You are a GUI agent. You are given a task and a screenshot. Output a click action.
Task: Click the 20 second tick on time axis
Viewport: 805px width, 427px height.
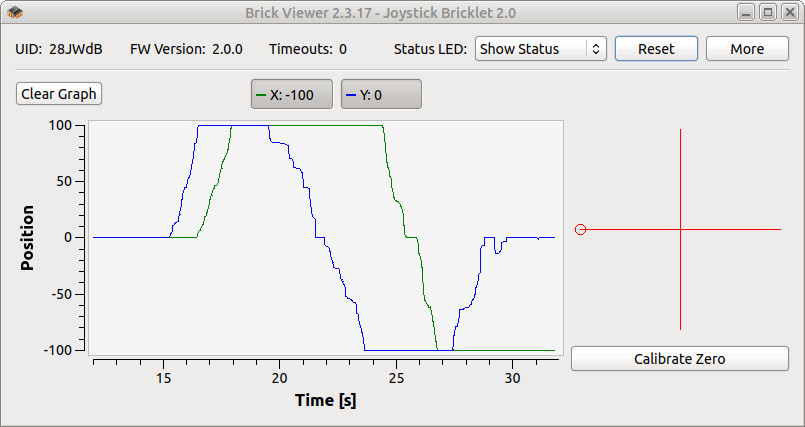(279, 378)
